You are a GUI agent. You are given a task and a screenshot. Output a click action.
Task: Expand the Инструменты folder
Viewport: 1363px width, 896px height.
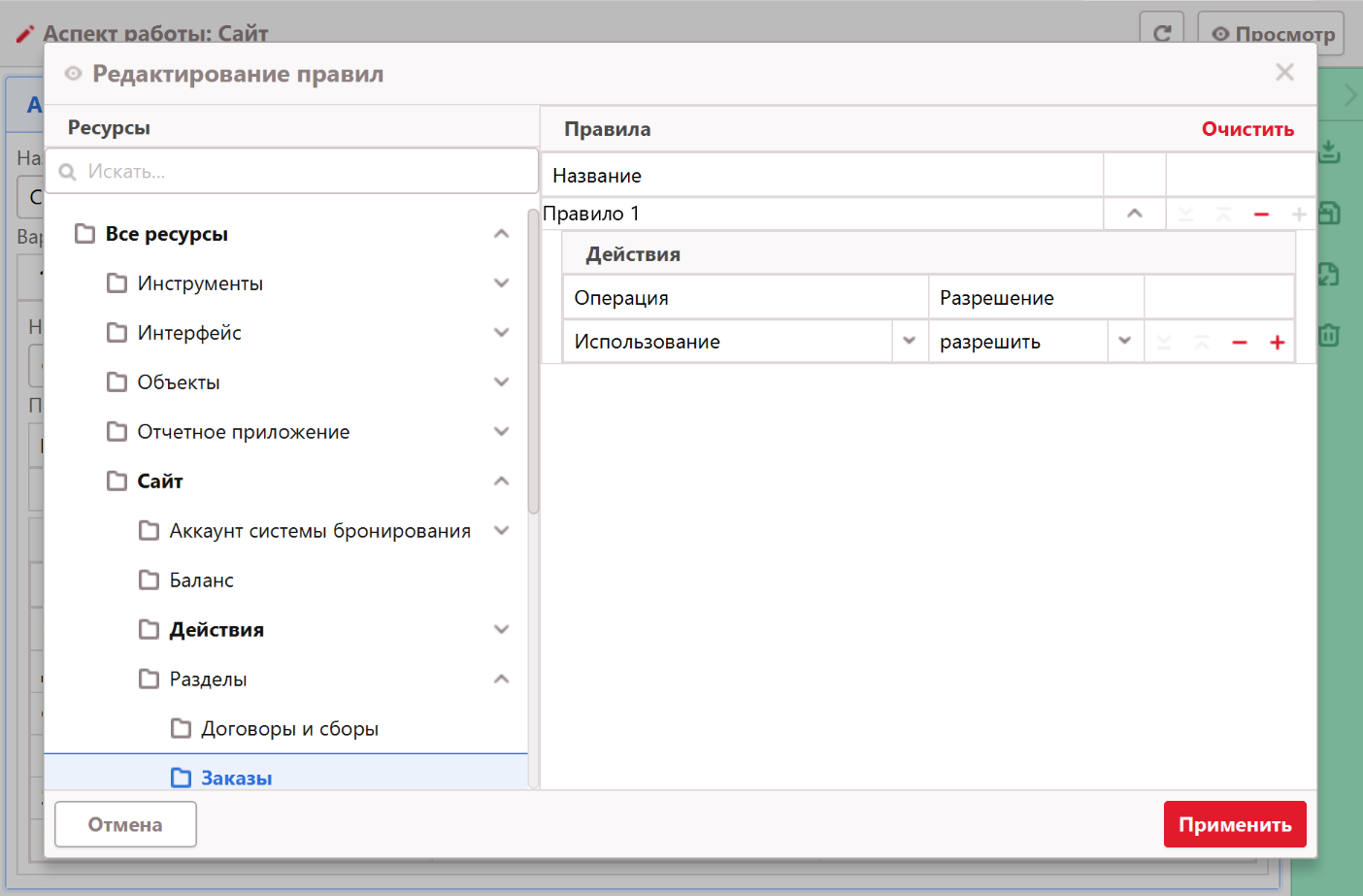[x=501, y=283]
